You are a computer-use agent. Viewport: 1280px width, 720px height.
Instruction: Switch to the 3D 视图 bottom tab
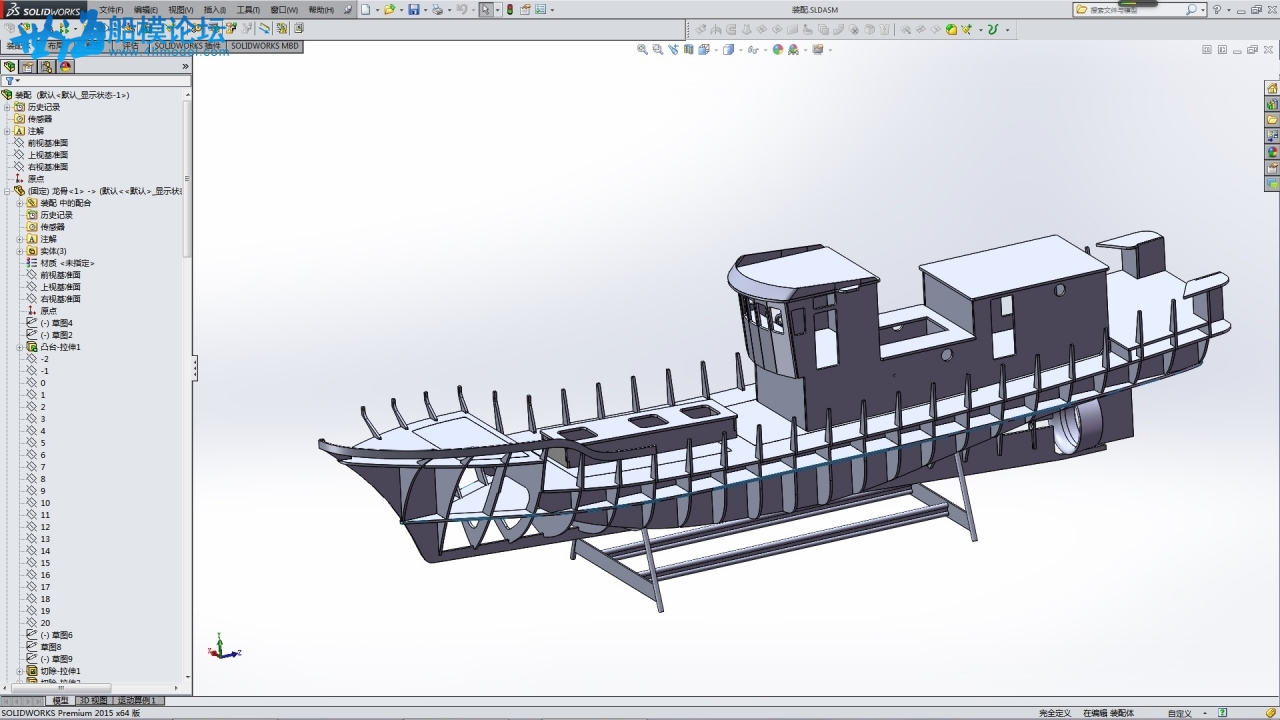coord(93,700)
